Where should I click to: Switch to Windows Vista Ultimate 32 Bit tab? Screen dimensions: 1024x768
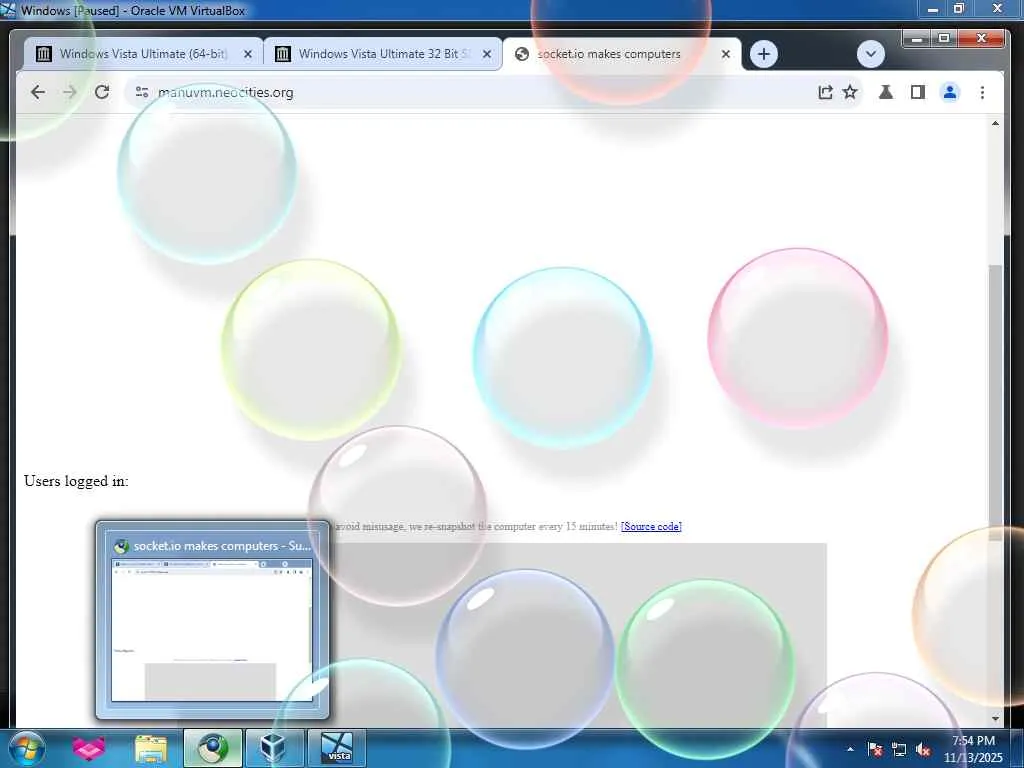tap(383, 54)
